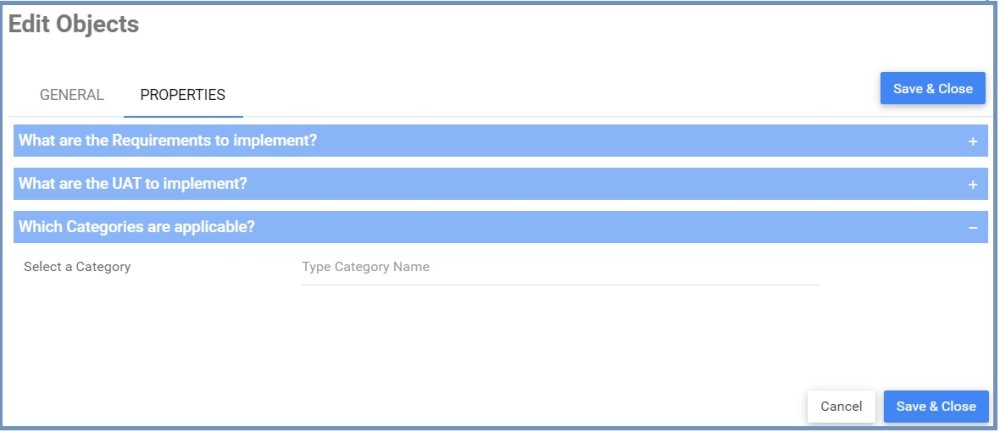Click the minus icon on Categories section
The width and height of the screenshot is (1000, 432).
click(972, 228)
